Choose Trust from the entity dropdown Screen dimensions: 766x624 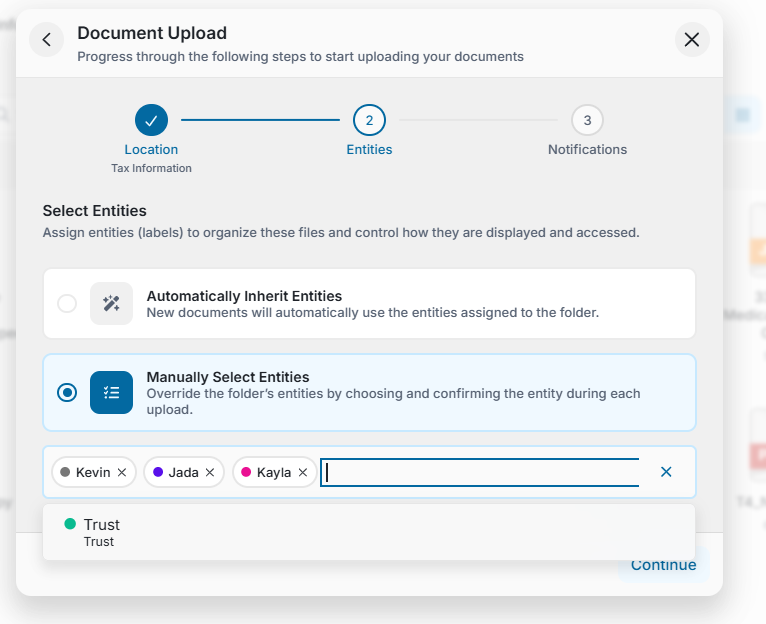pyautogui.click(x=369, y=532)
